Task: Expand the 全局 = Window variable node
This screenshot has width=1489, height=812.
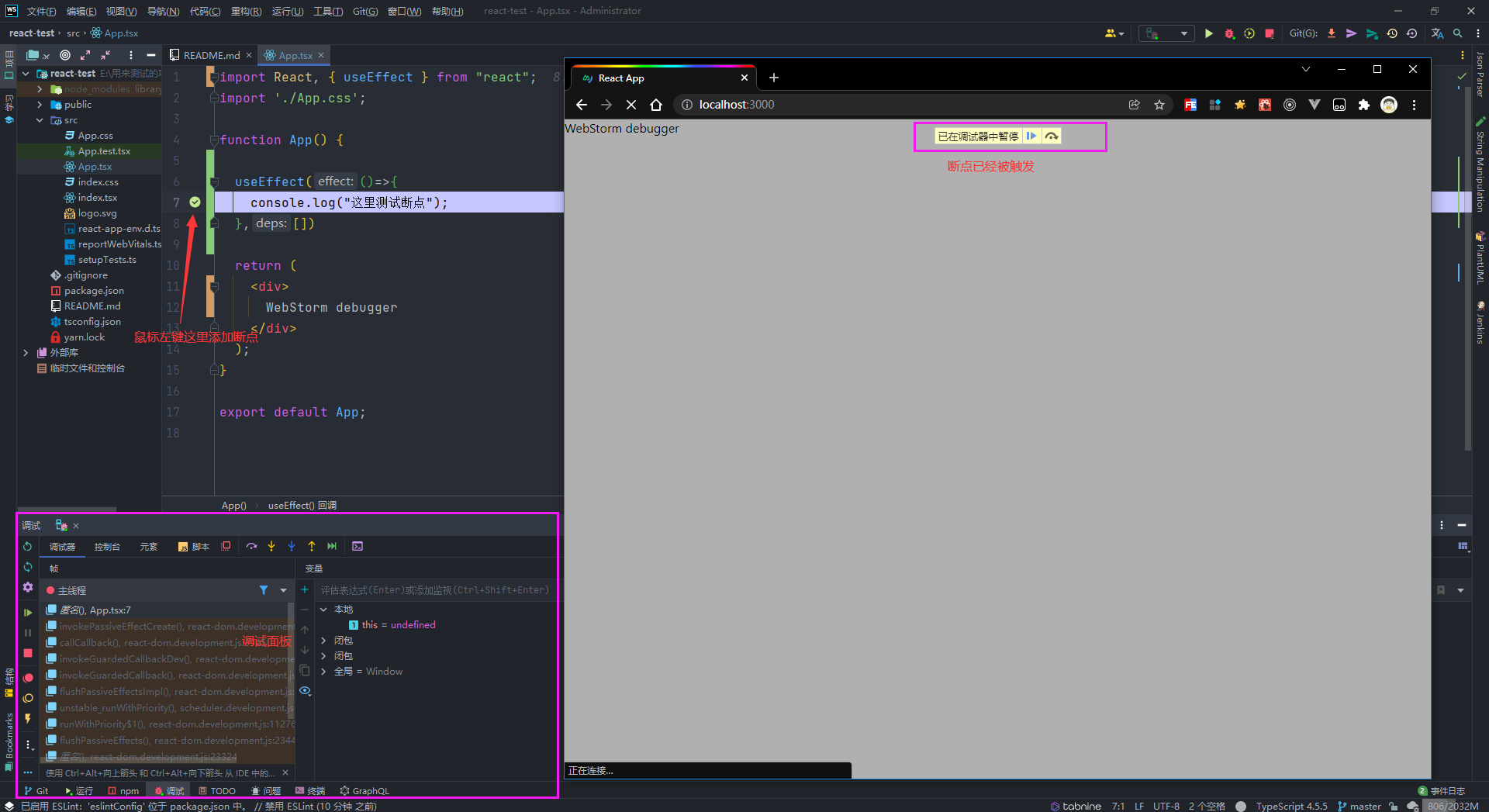Action: (x=323, y=672)
